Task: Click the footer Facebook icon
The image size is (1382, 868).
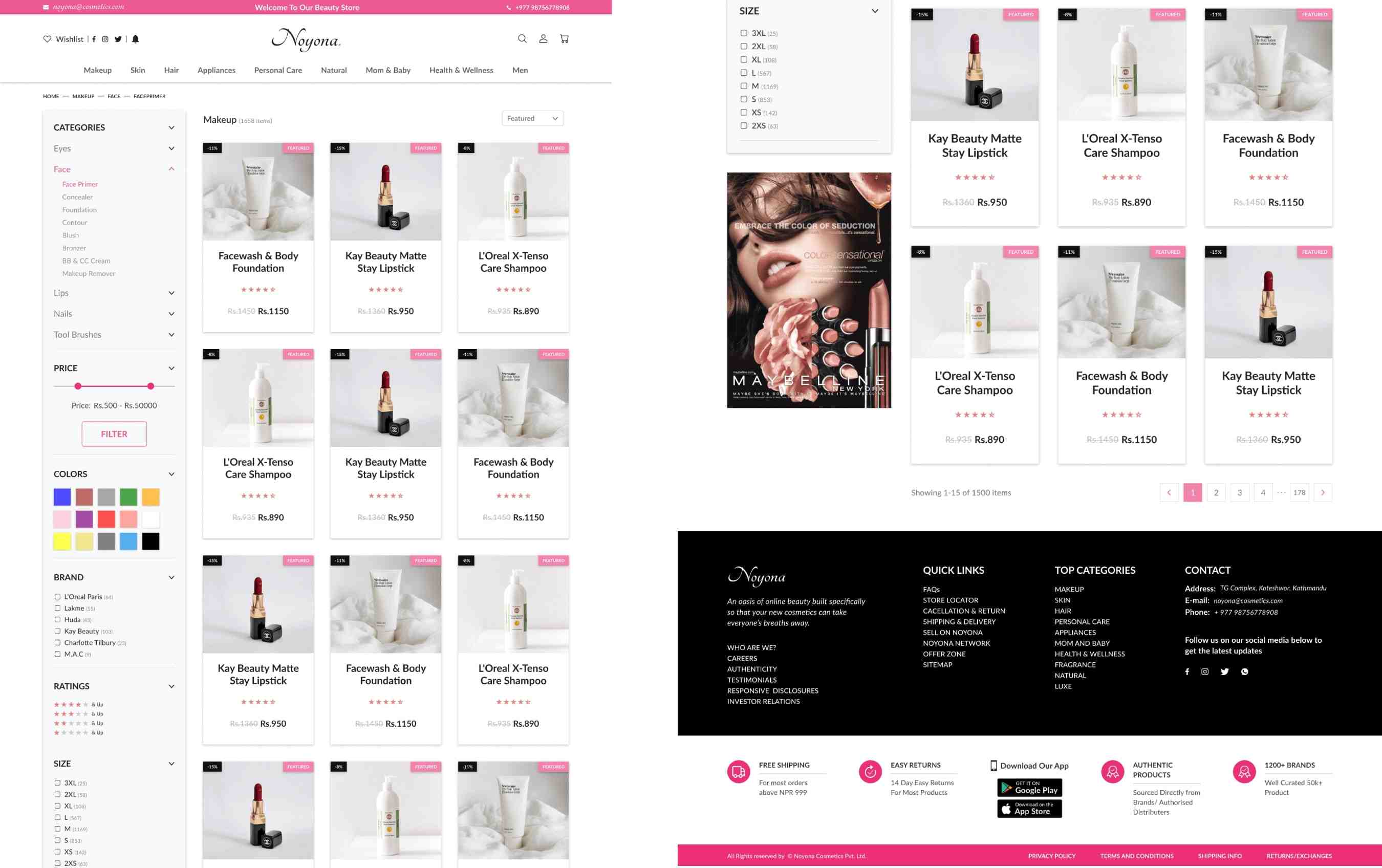Action: click(x=1187, y=671)
